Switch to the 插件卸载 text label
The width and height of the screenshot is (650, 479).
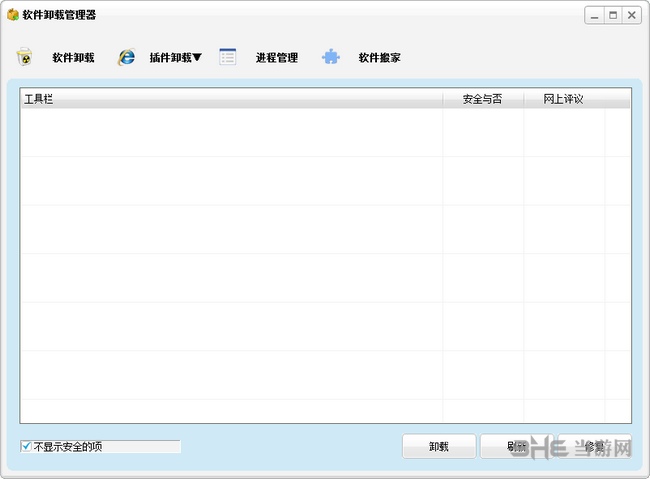tap(169, 58)
